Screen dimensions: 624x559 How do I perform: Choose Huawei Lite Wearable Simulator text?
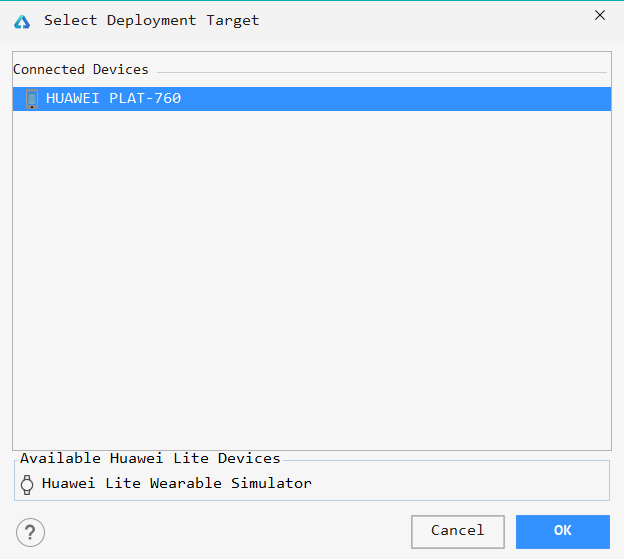[x=177, y=484]
